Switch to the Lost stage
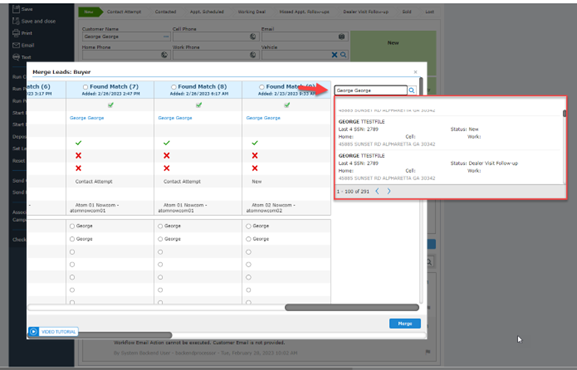Image resolution: width=577 pixels, height=370 pixels. click(x=430, y=12)
